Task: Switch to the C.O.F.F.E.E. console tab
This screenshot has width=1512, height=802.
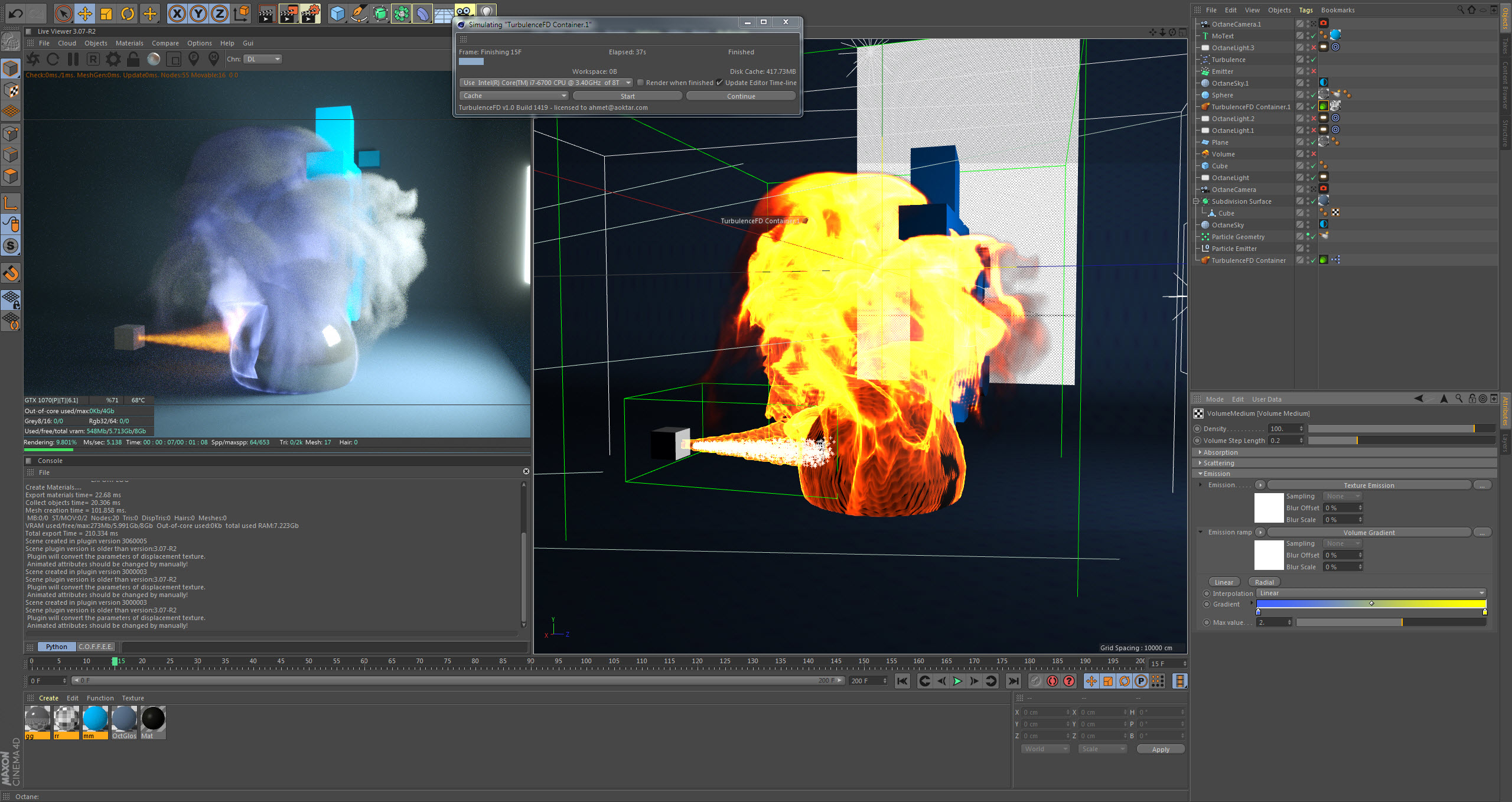Action: tap(96, 647)
